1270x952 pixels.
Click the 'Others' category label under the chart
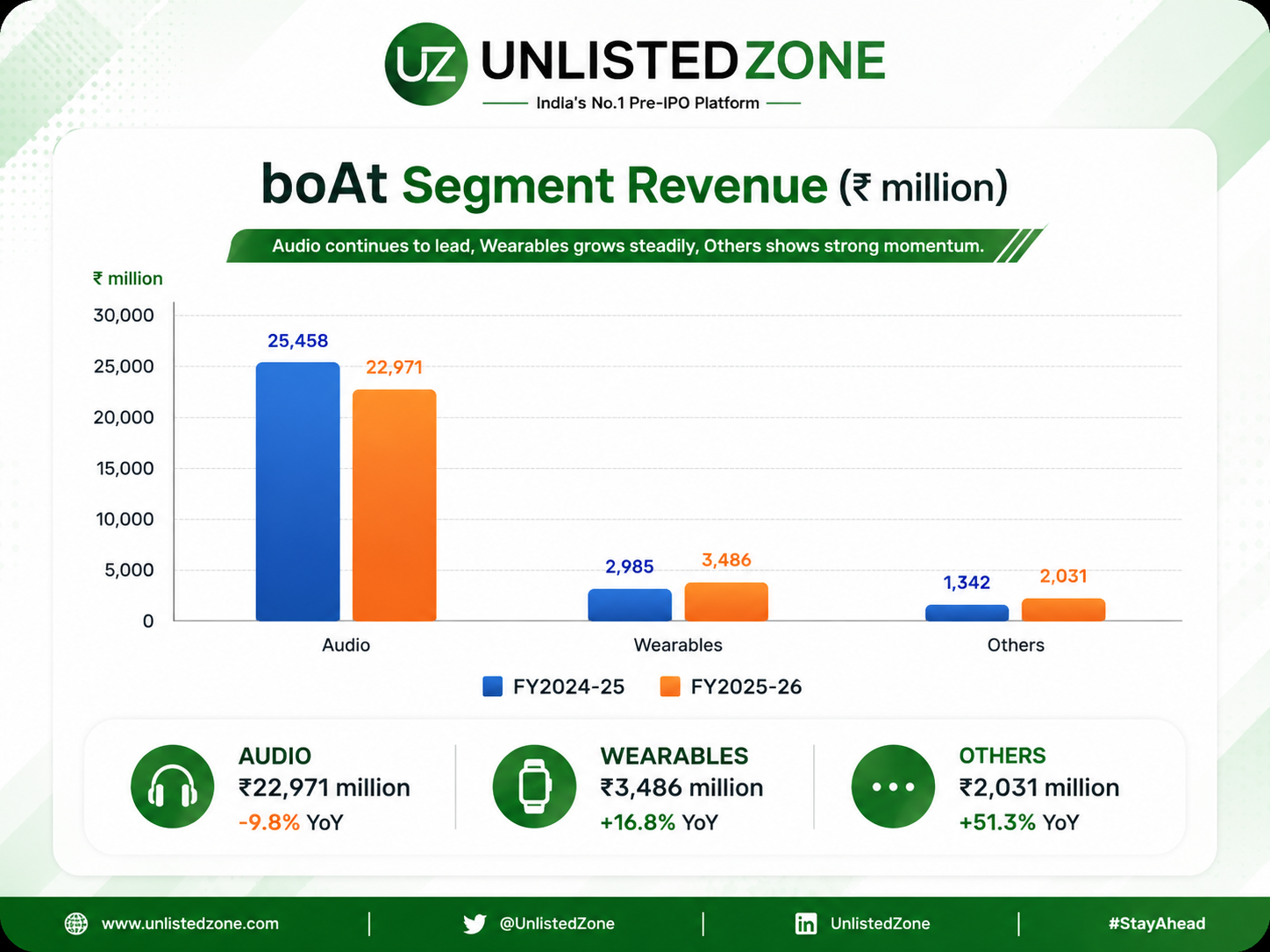(1016, 645)
